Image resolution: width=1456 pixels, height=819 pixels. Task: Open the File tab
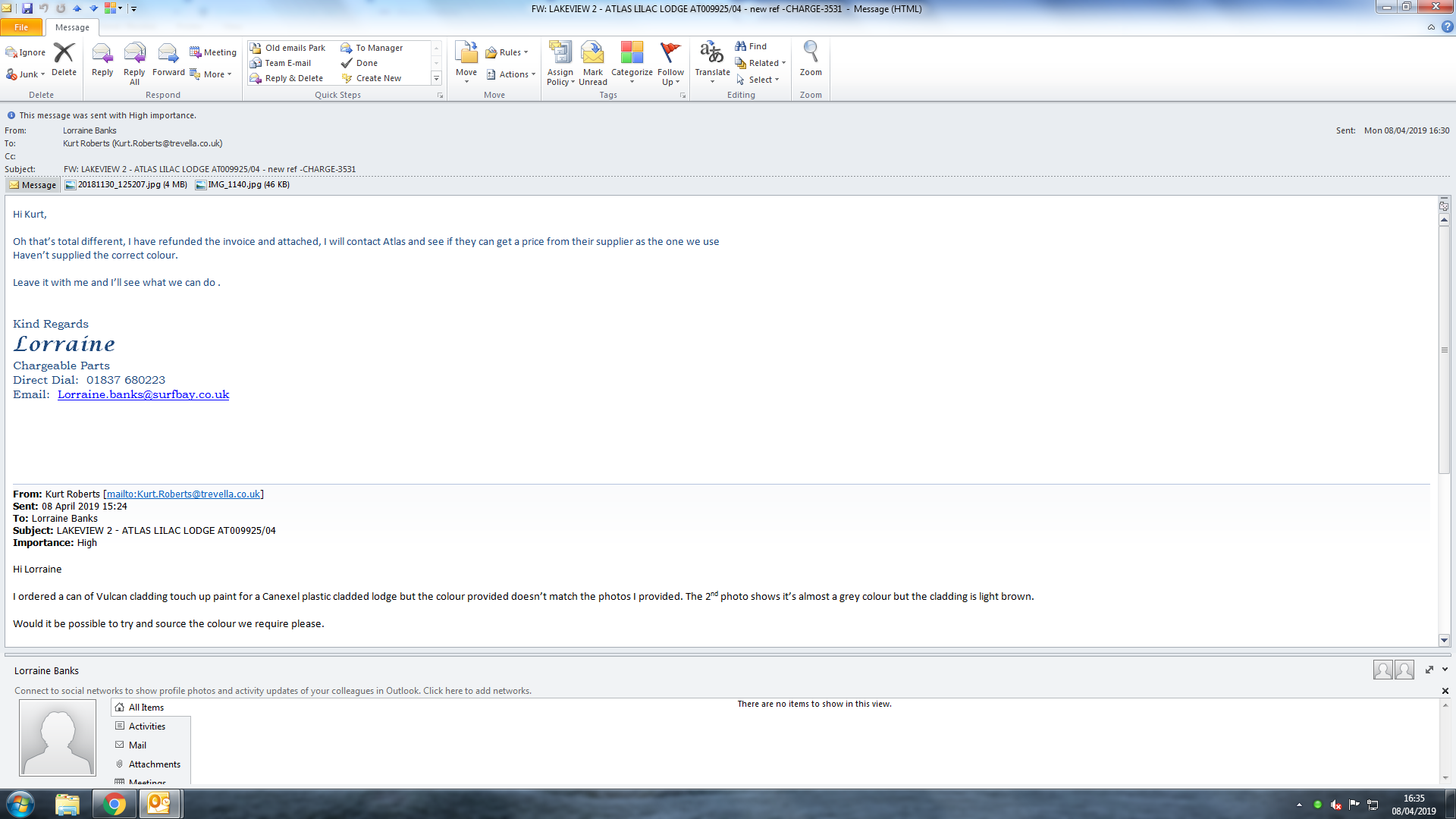21,27
